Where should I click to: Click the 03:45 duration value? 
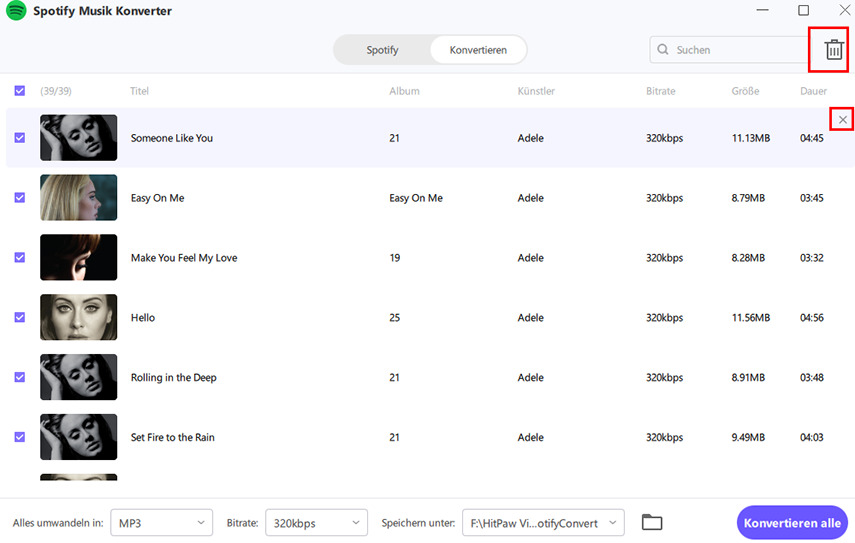(x=811, y=198)
